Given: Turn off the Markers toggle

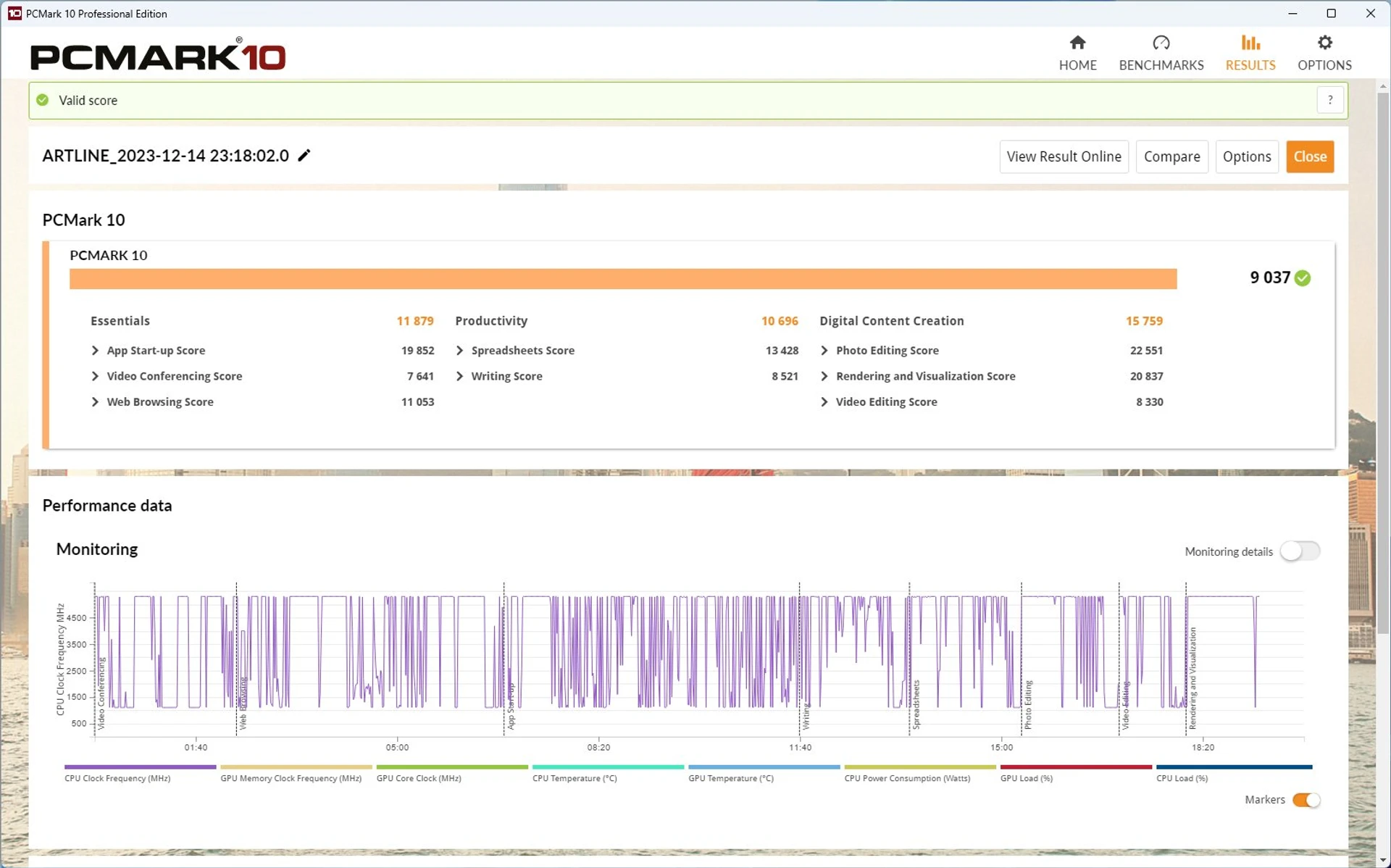Looking at the screenshot, I should click(1306, 800).
